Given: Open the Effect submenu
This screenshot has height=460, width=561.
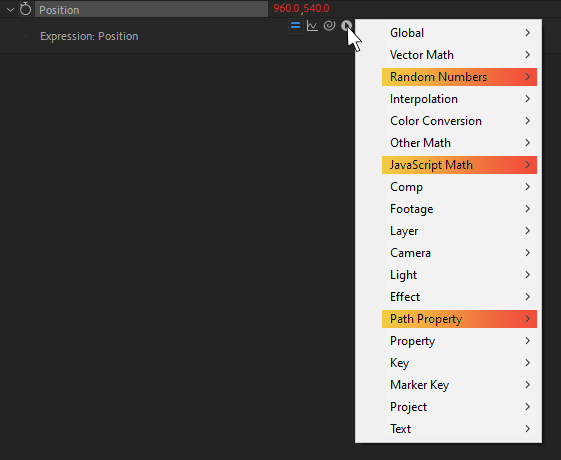Looking at the screenshot, I should [459, 297].
